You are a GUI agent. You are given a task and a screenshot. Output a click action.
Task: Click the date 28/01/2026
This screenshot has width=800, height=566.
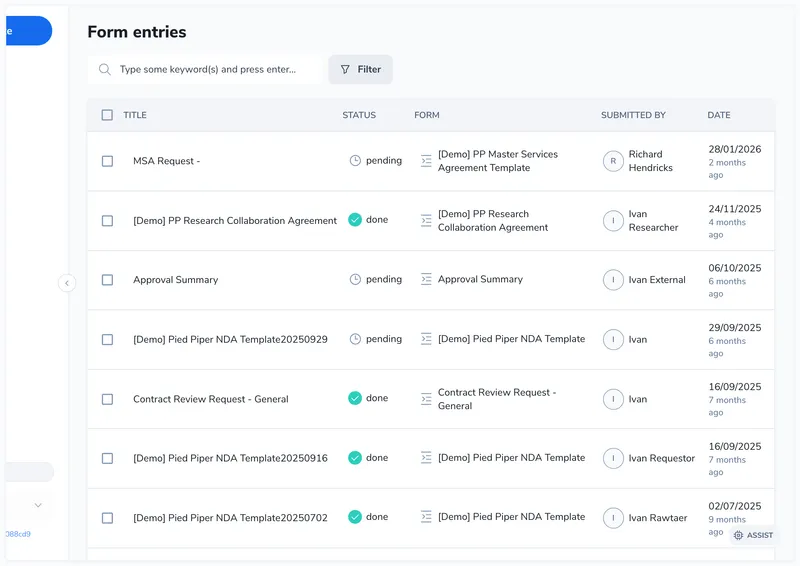735,150
